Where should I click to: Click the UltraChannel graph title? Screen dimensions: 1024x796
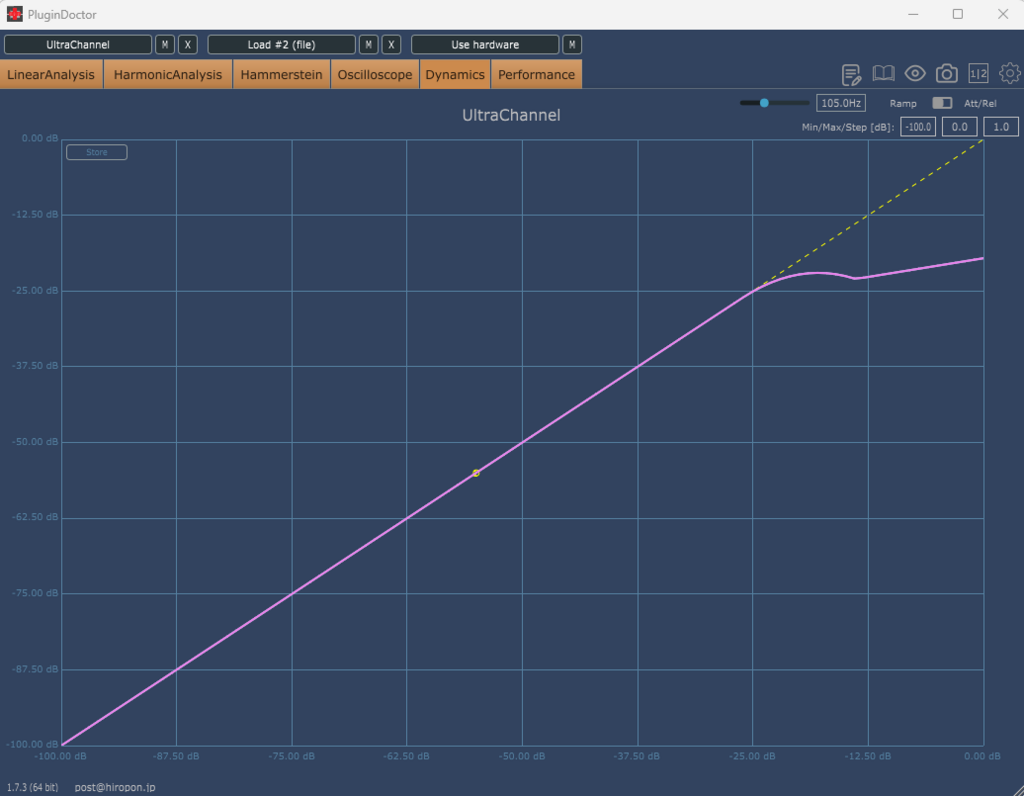pos(511,116)
